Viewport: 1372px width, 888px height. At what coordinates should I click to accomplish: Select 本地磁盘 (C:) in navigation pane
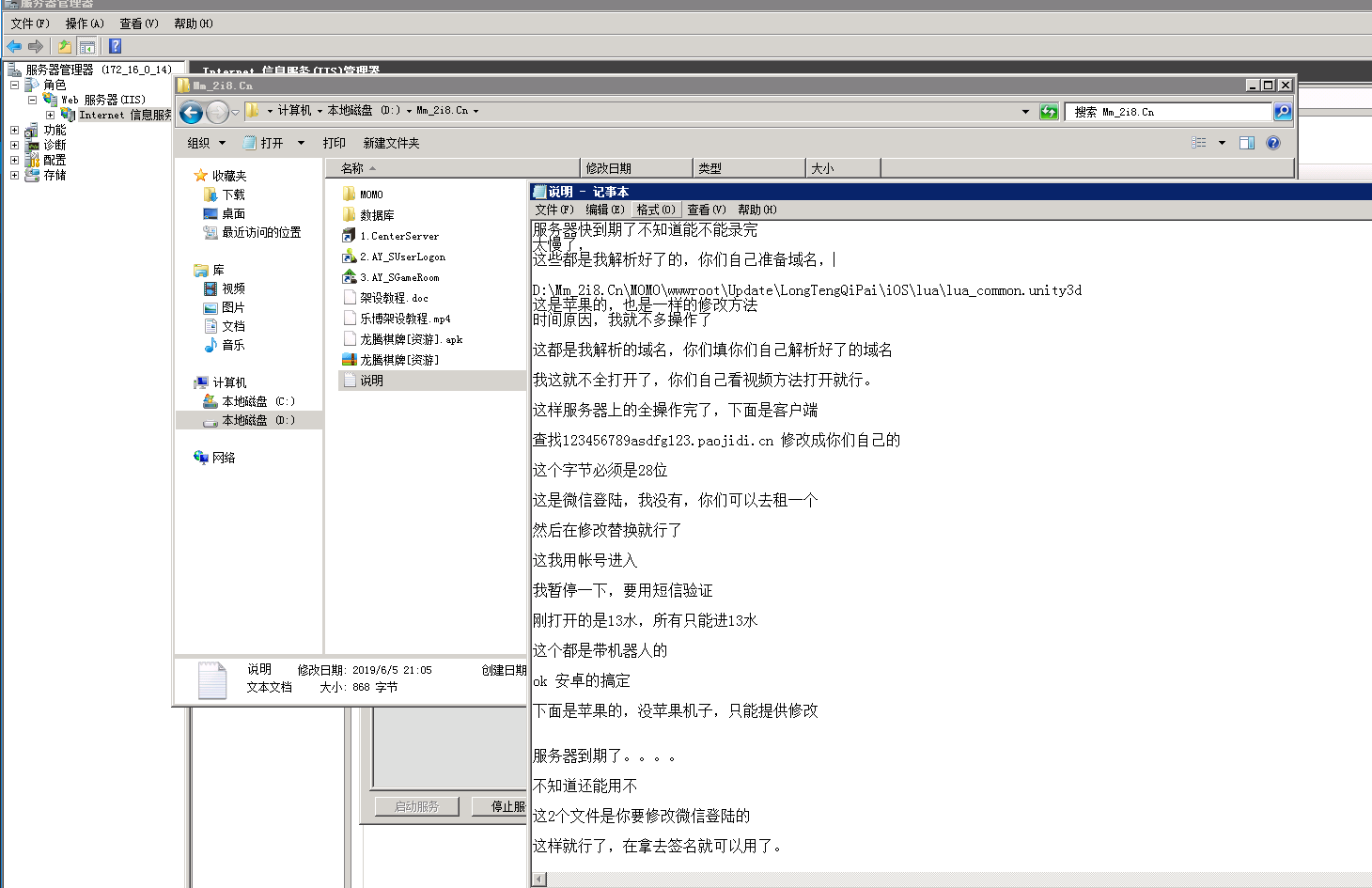(x=257, y=401)
